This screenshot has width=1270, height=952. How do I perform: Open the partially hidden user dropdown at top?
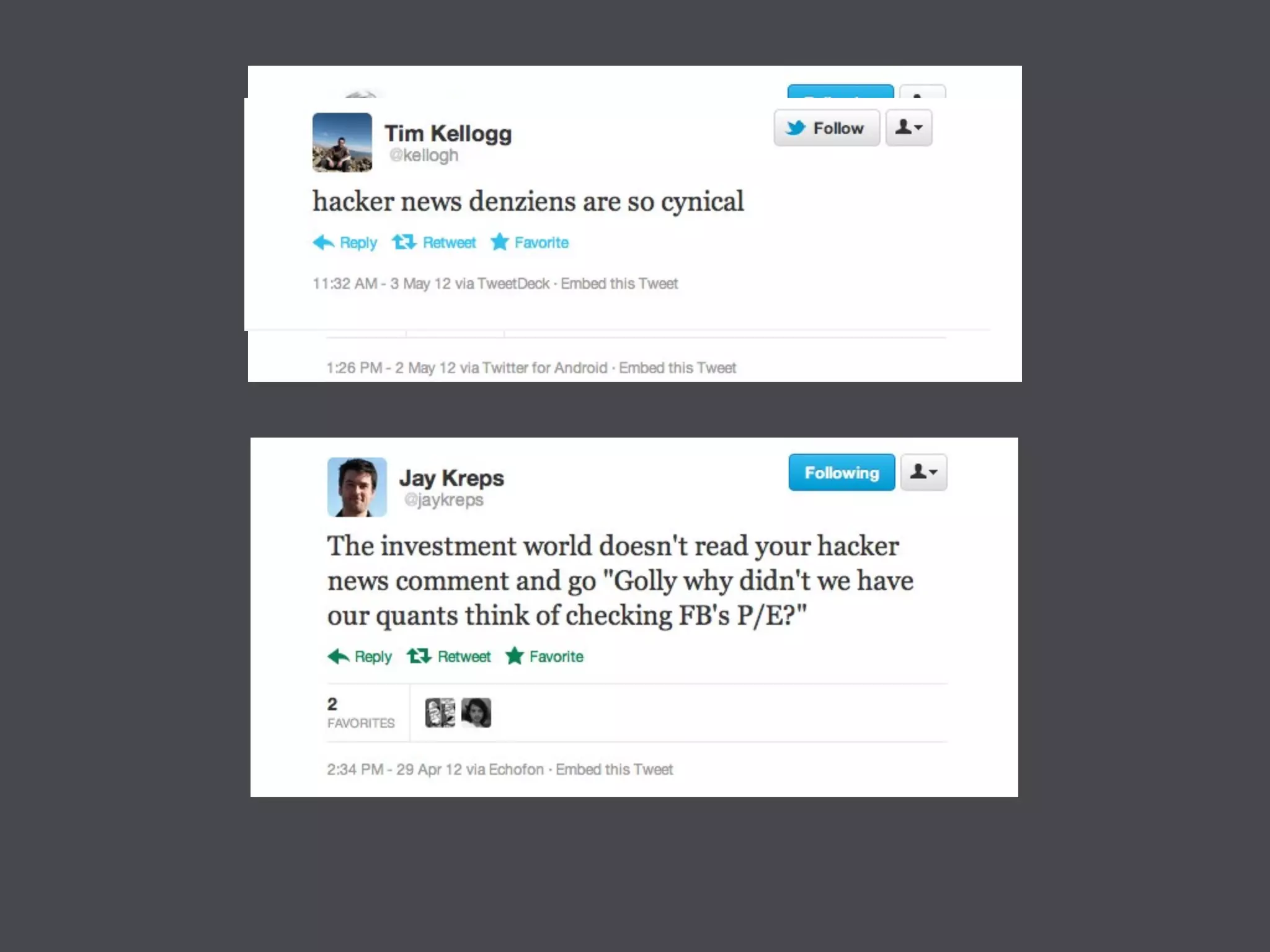pyautogui.click(x=923, y=92)
